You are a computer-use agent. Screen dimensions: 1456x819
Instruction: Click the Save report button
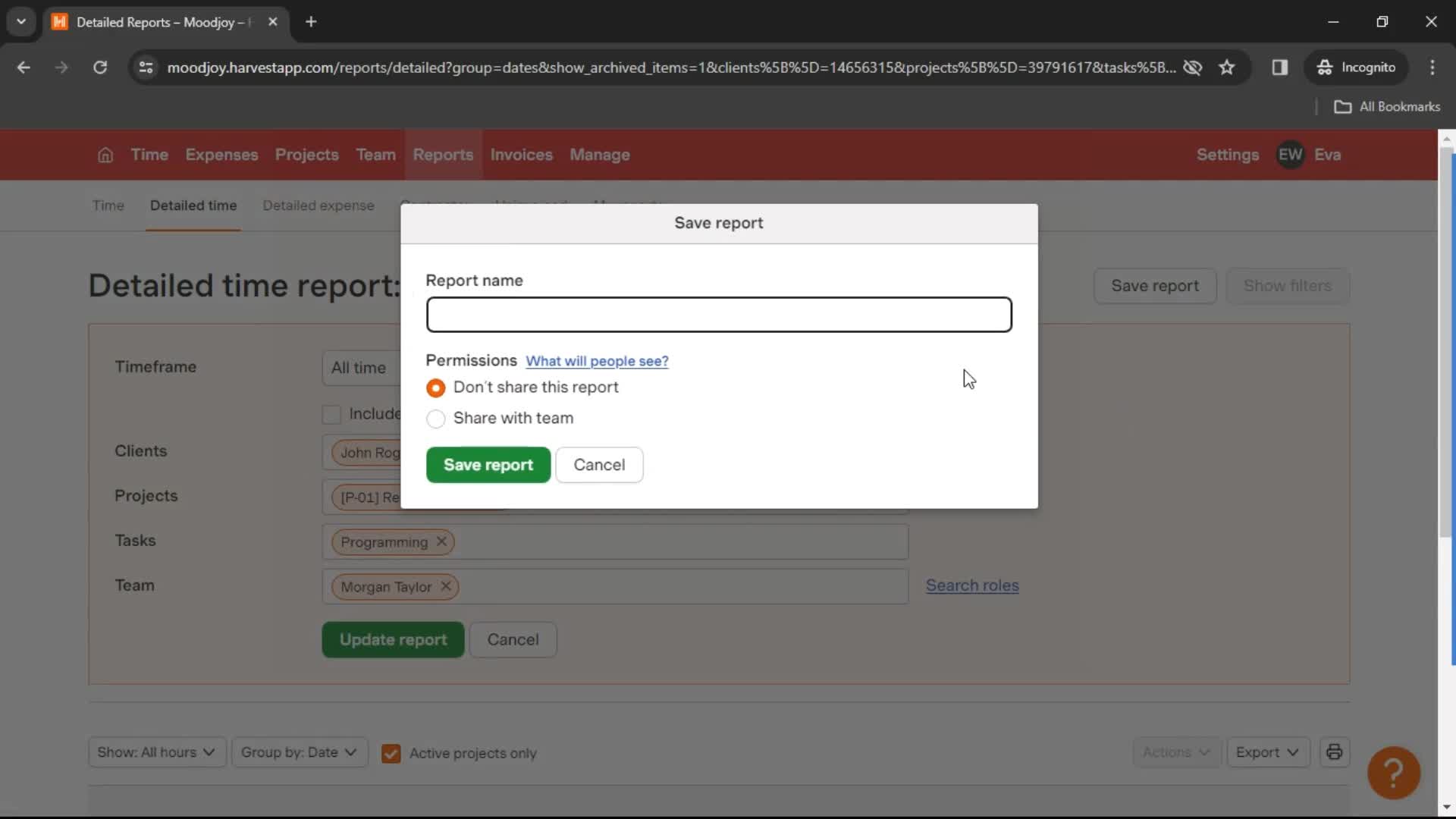[488, 464]
